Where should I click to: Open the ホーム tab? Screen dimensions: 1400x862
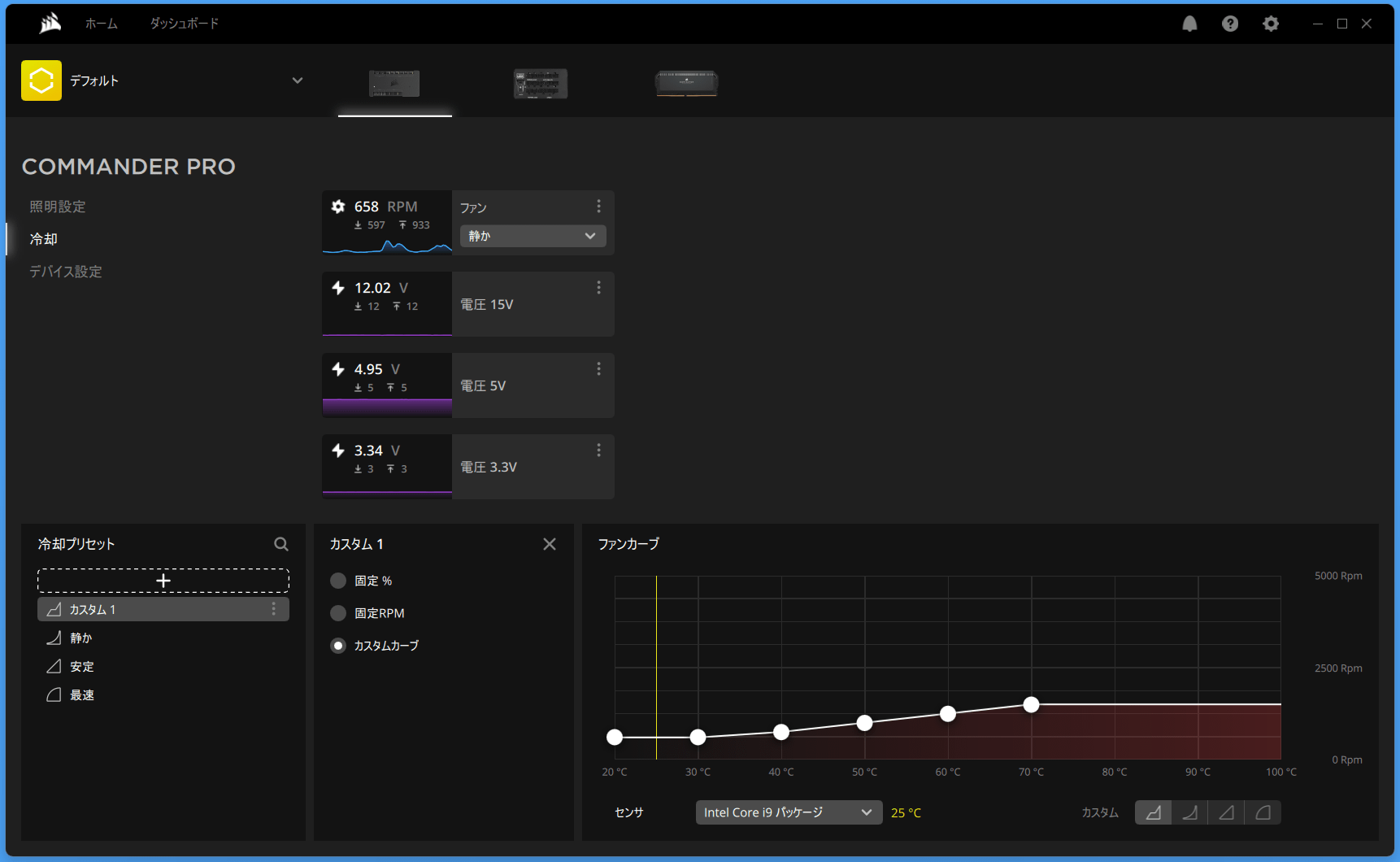click(x=102, y=24)
